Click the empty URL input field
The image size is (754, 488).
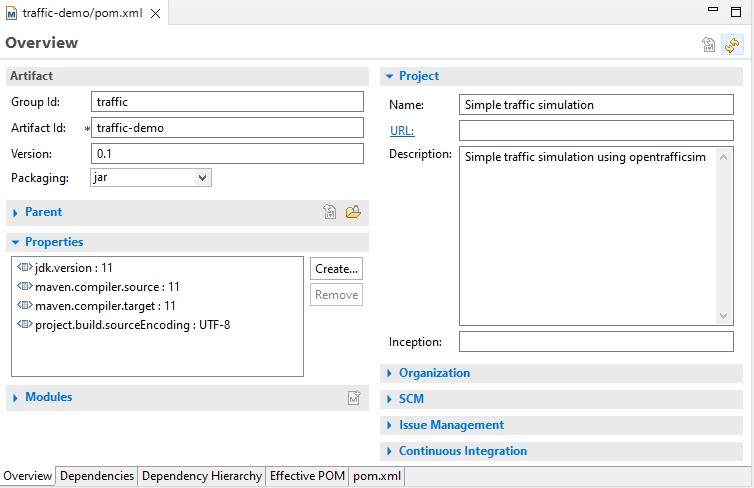pyautogui.click(x=596, y=130)
